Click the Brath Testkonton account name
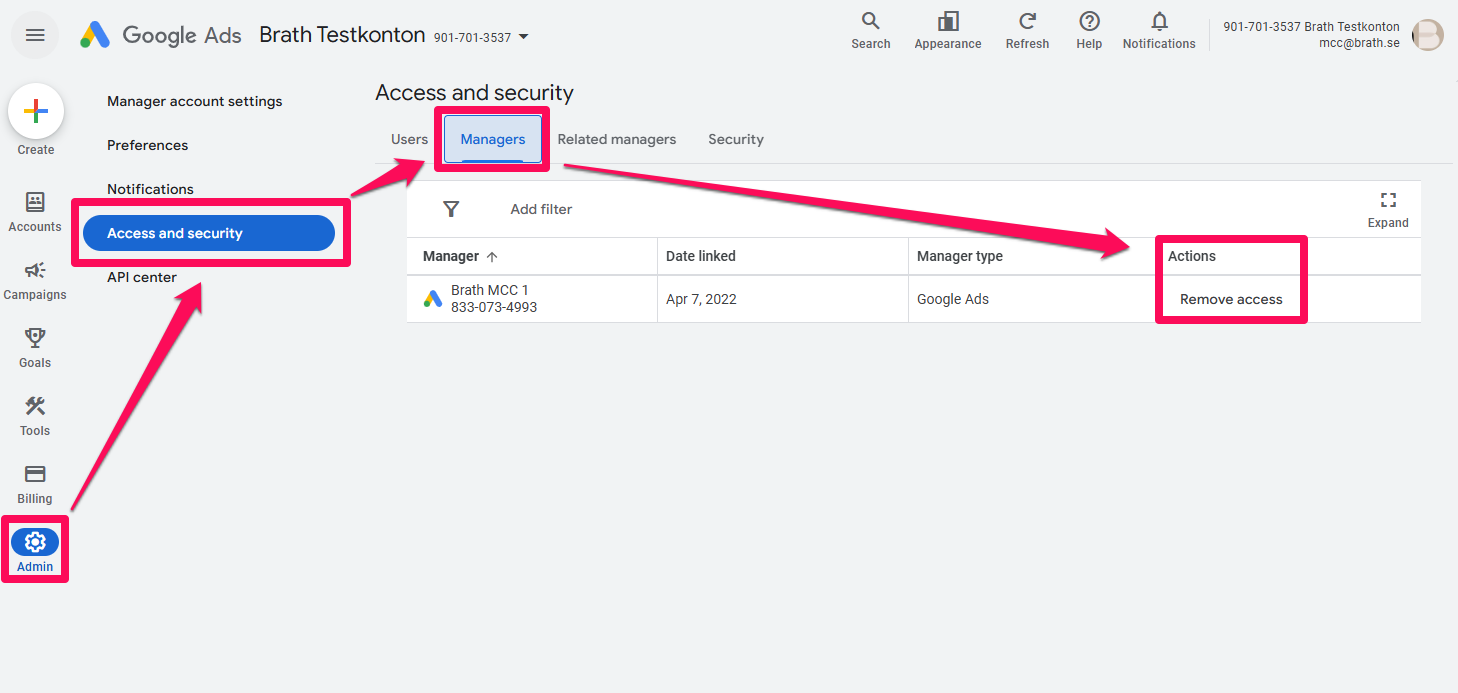The image size is (1458, 693). 342,35
